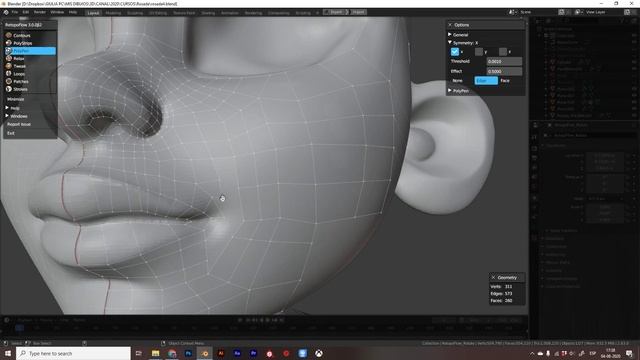Click the Effect value field
This screenshot has width=640, height=360.
(504, 71)
